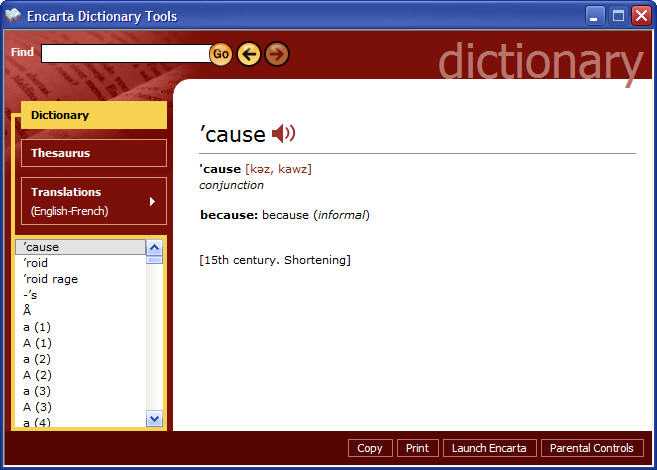Print the current entry
This screenshot has width=657, height=470.
click(417, 448)
